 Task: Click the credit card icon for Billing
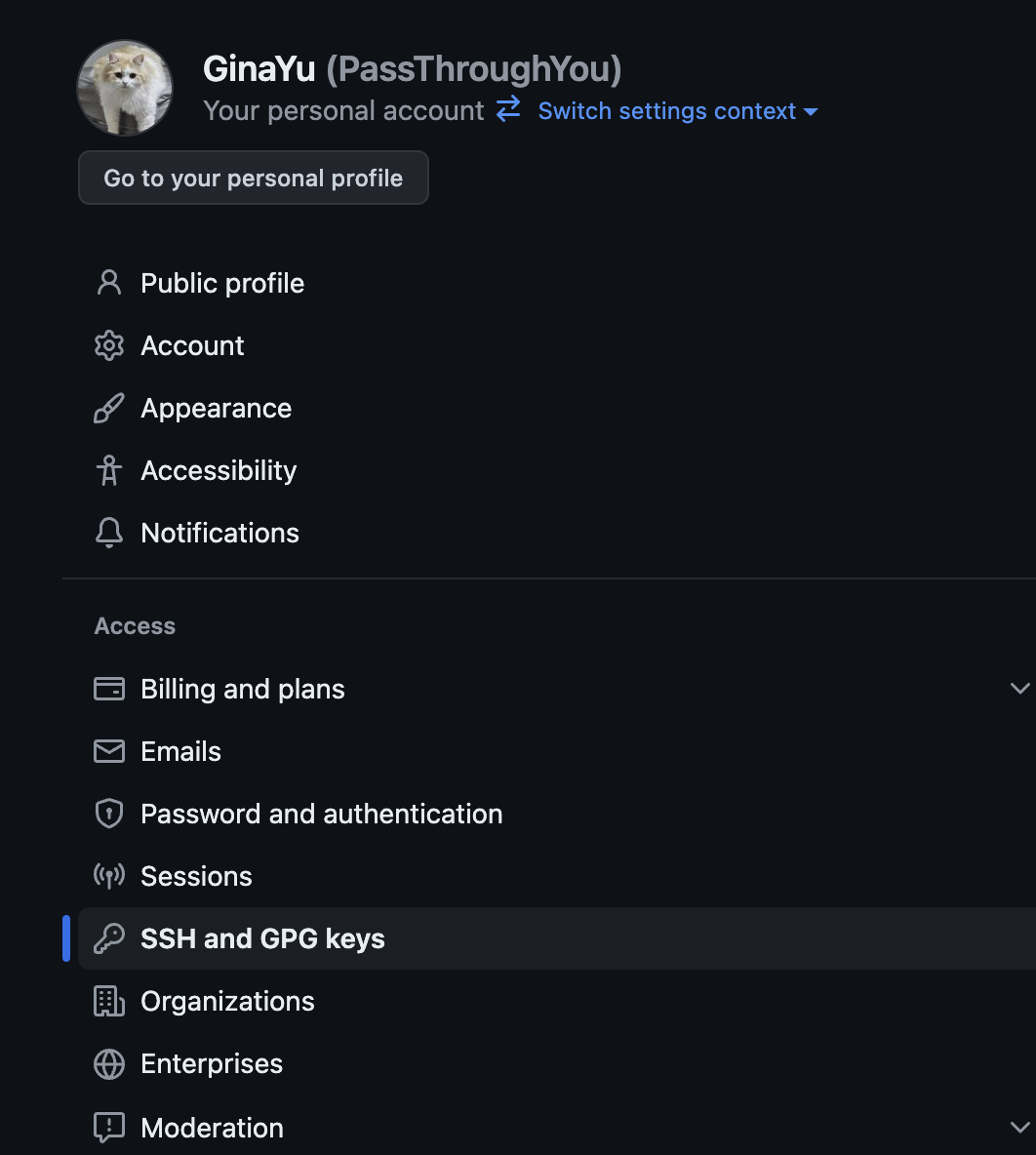tap(109, 689)
